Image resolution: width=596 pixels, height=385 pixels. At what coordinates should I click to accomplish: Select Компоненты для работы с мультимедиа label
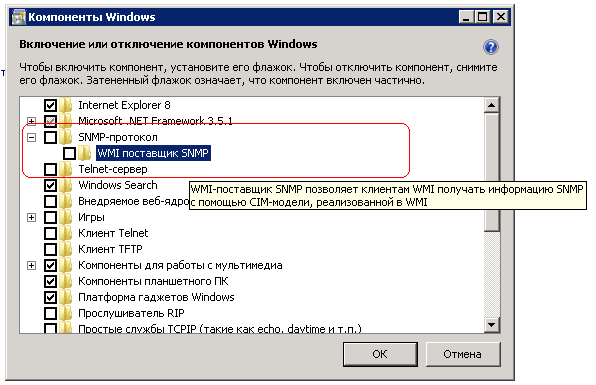[x=180, y=265]
